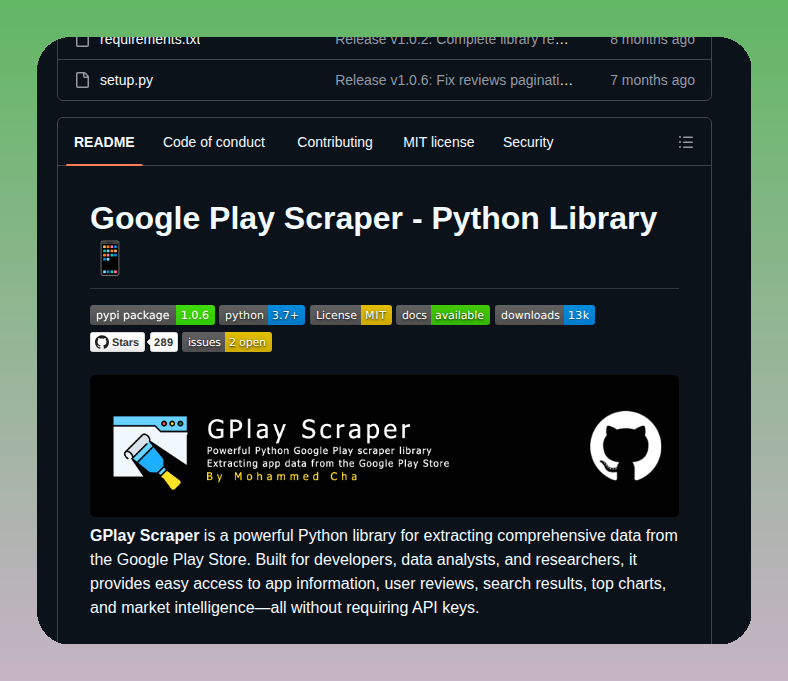Open the setup.py file
The image size is (788, 681).
click(126, 80)
